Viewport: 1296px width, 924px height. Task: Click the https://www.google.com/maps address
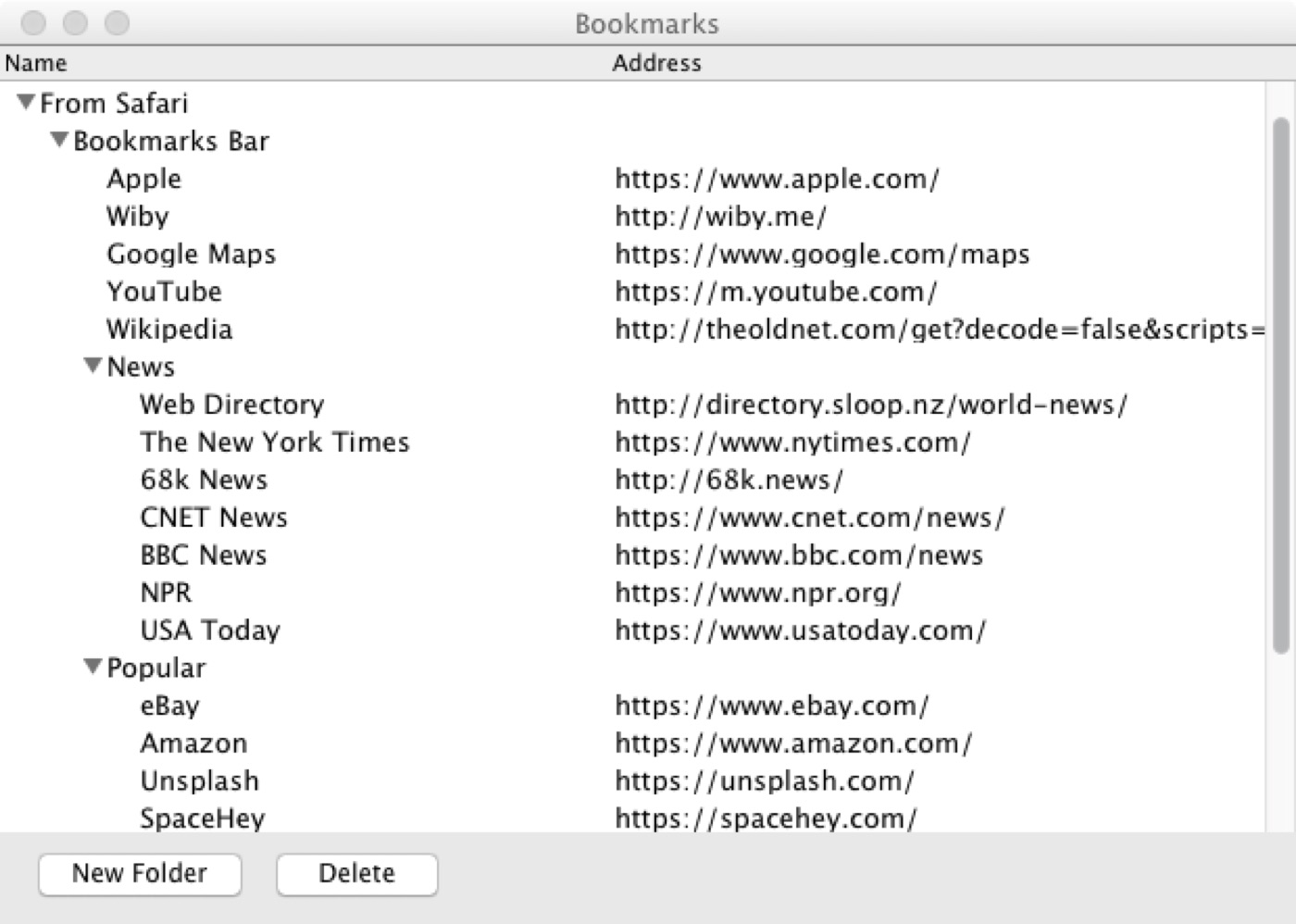pyautogui.click(x=822, y=254)
